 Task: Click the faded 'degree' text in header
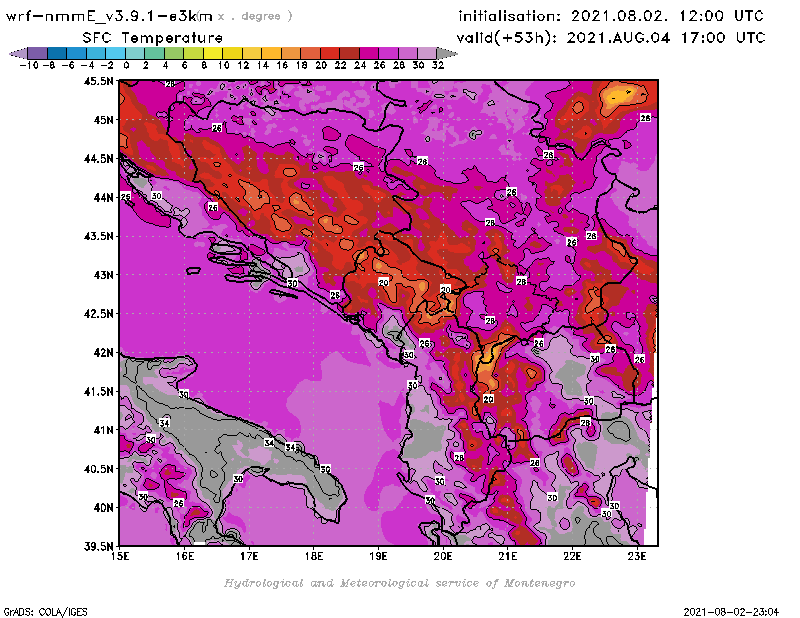point(261,16)
